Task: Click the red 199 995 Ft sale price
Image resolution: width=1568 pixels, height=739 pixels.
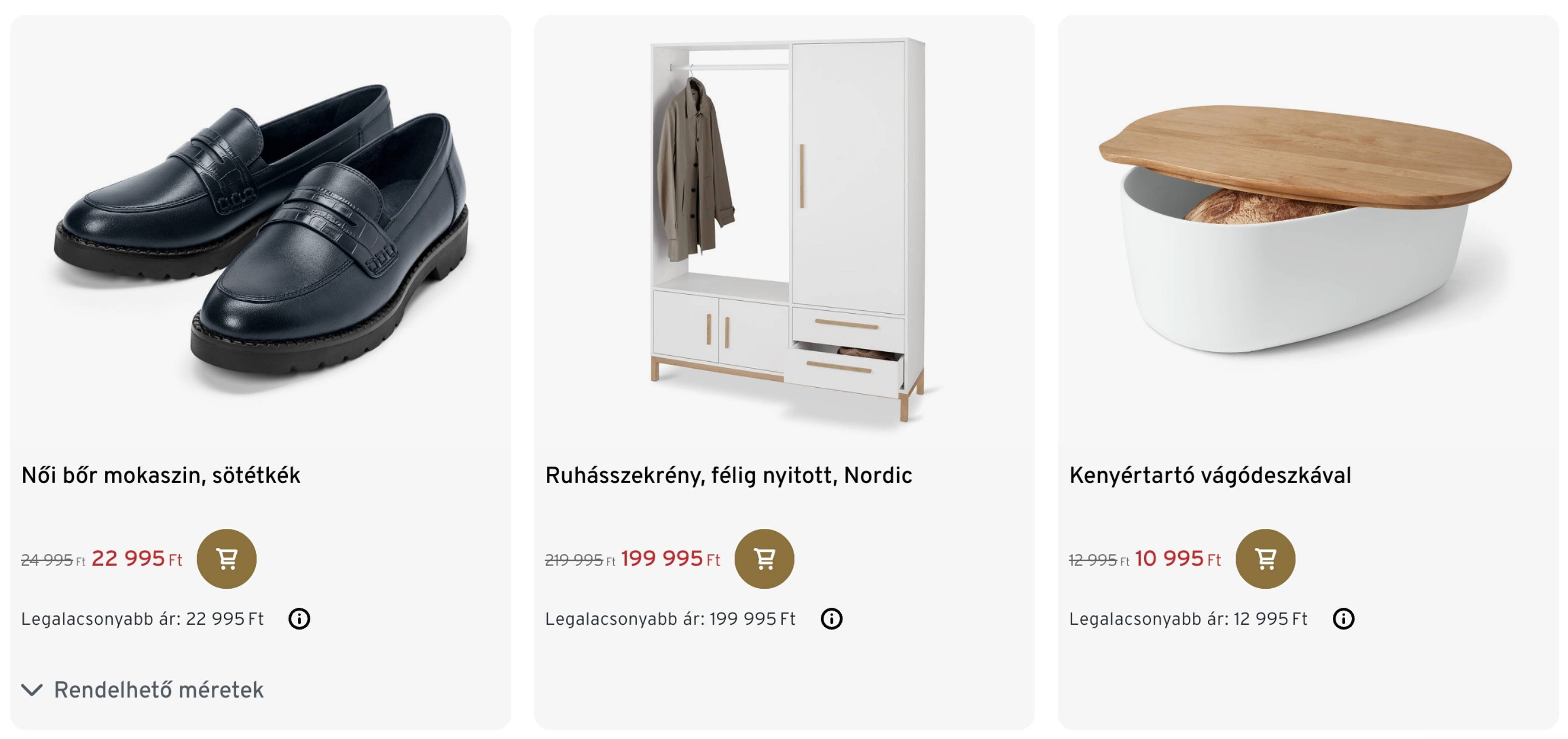Action: pyautogui.click(x=670, y=558)
